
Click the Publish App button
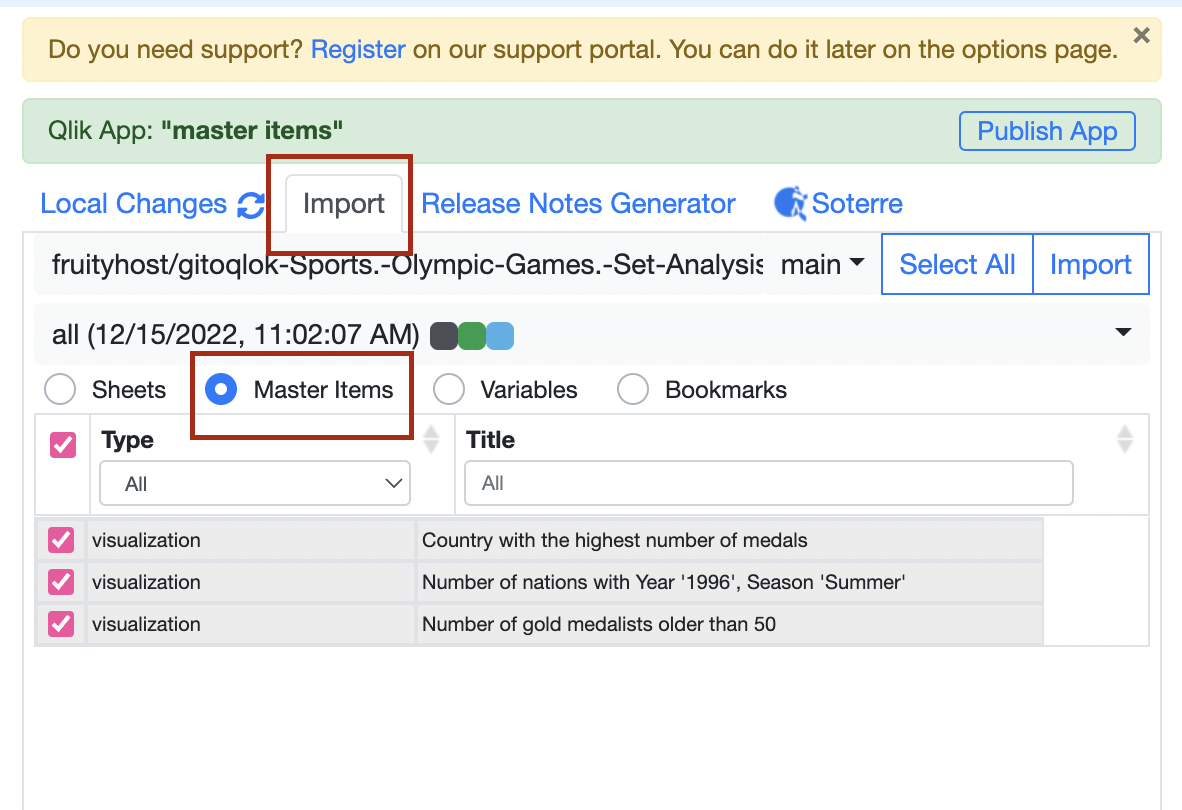[1047, 131]
